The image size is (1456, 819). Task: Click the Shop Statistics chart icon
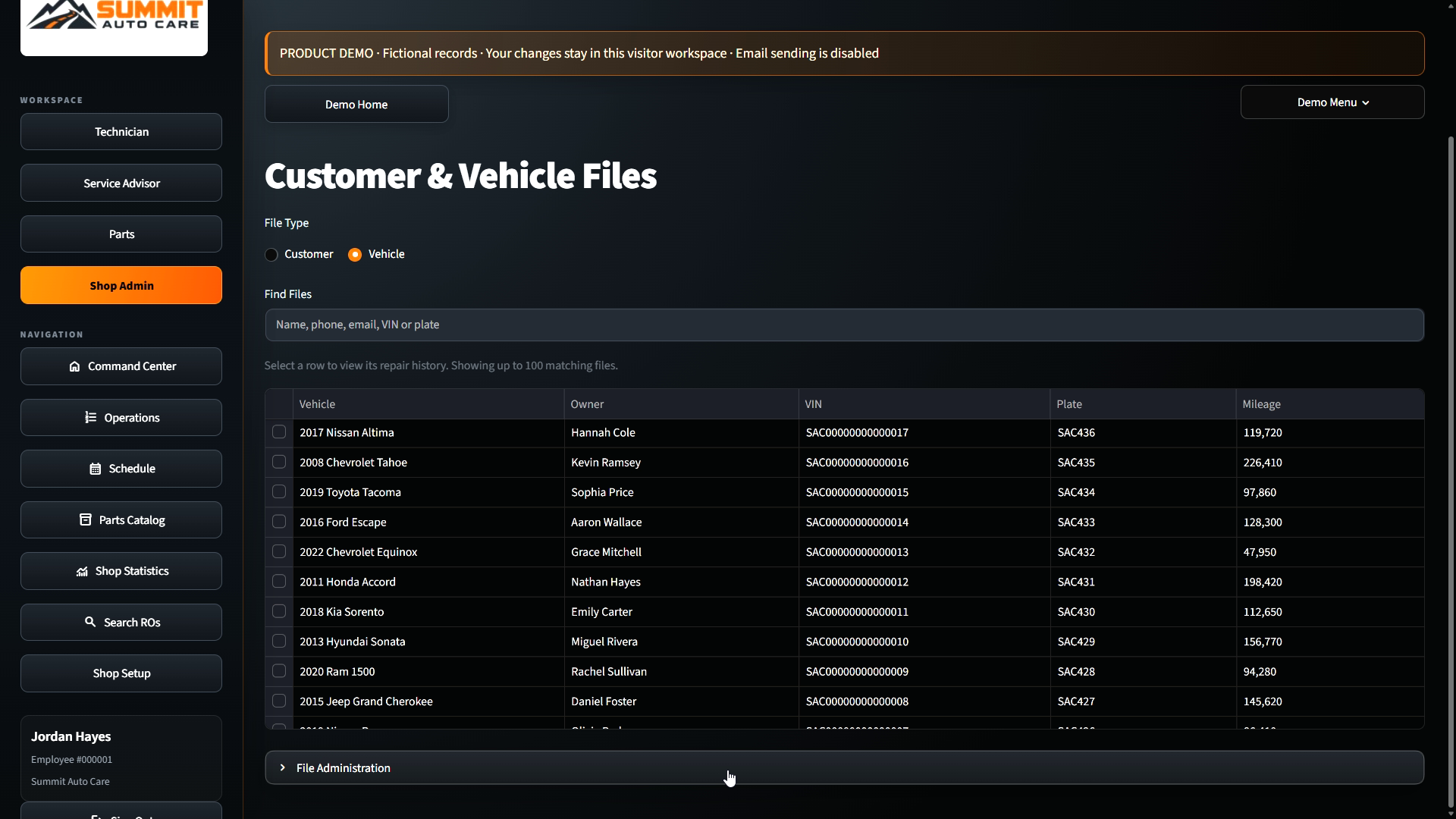tap(82, 571)
